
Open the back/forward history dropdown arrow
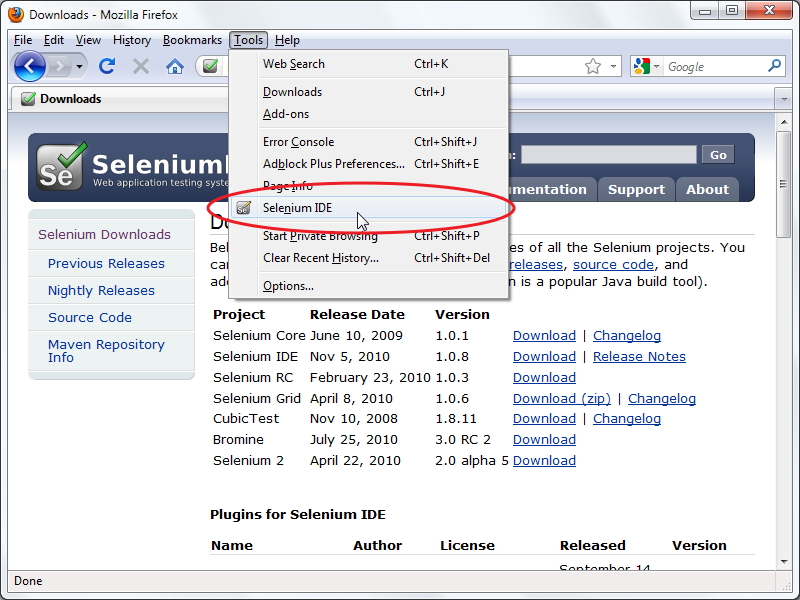point(79,66)
